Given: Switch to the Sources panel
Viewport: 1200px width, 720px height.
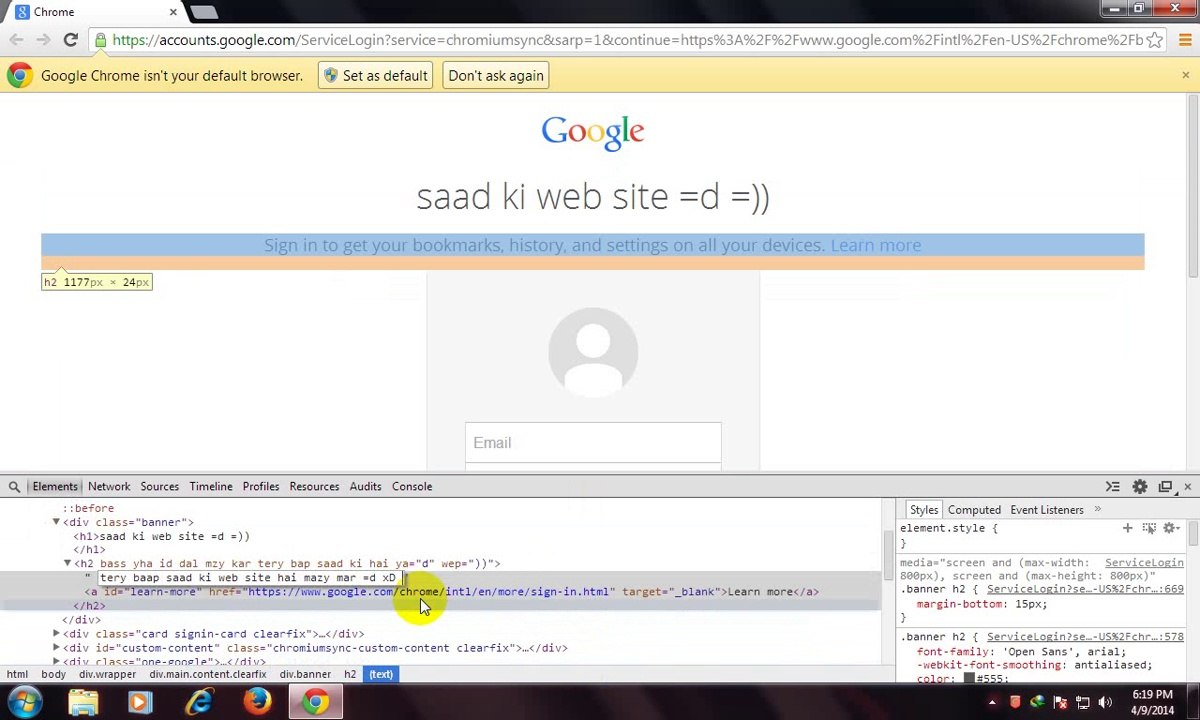Looking at the screenshot, I should point(159,487).
